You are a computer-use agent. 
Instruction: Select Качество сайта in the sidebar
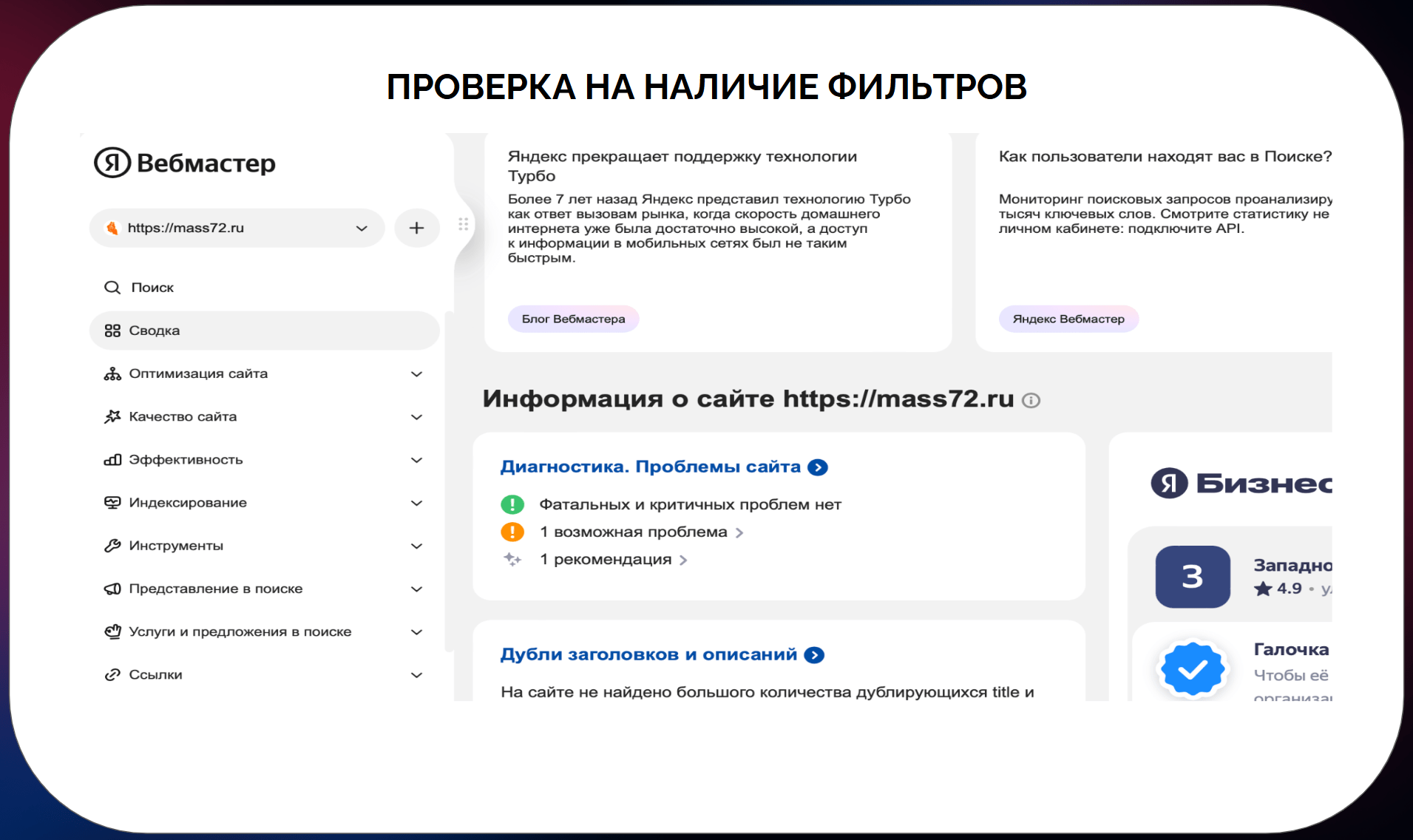click(x=183, y=417)
